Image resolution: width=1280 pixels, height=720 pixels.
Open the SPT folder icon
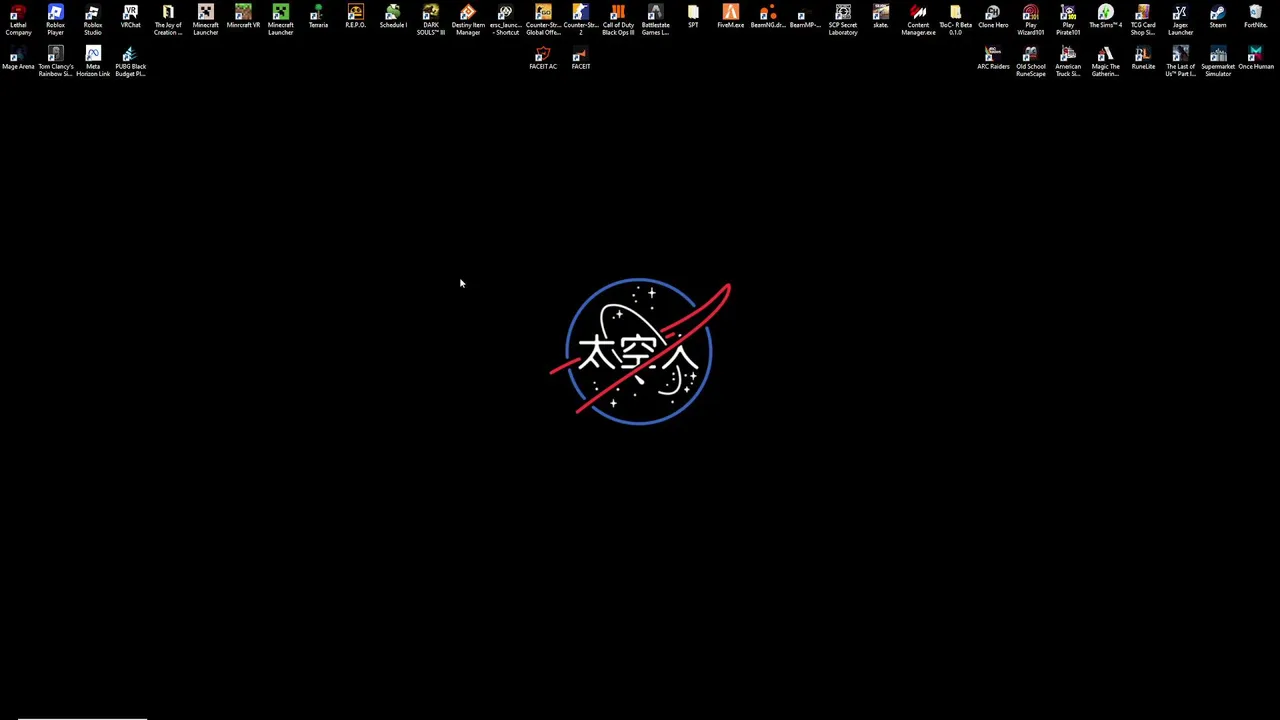[x=693, y=17]
